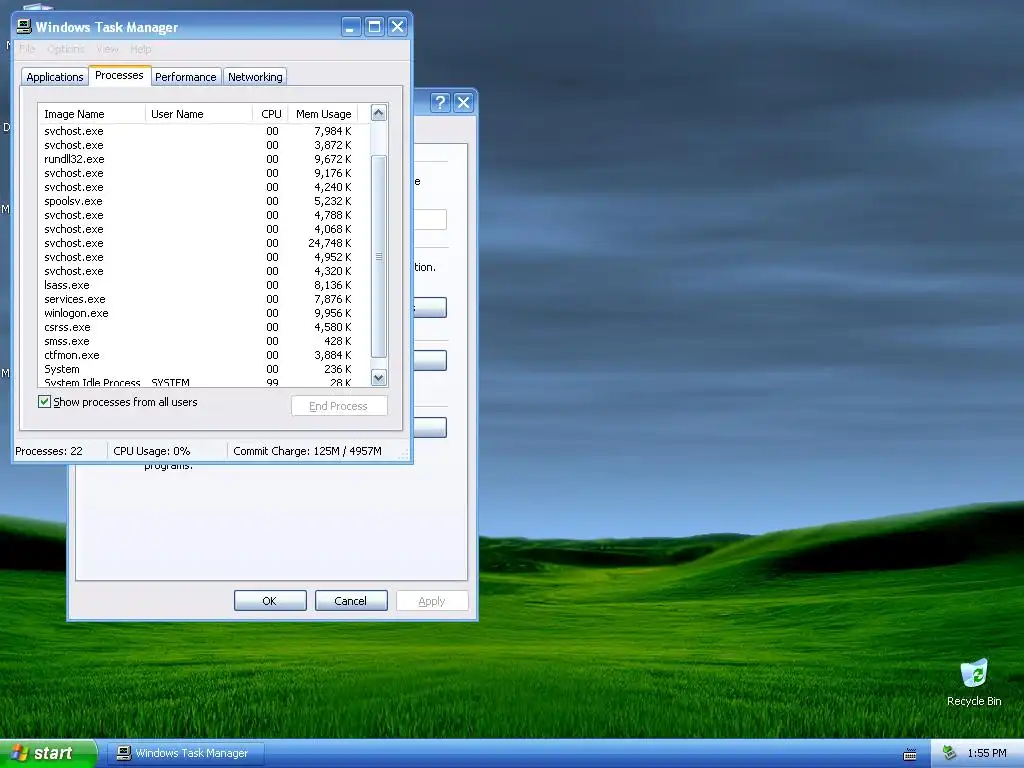Select svchost.exe row using 3,872 K
This screenshot has height=768, width=1024.
[x=204, y=145]
